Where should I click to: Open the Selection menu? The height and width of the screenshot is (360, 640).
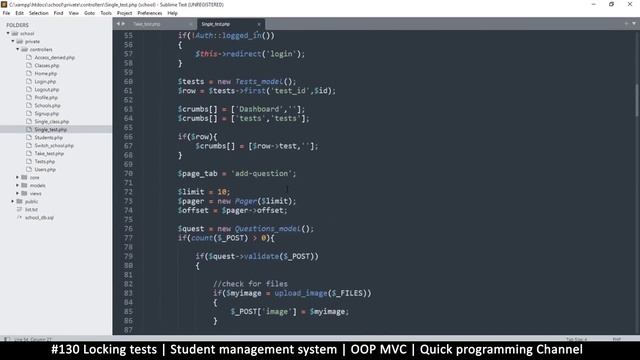coord(38,13)
